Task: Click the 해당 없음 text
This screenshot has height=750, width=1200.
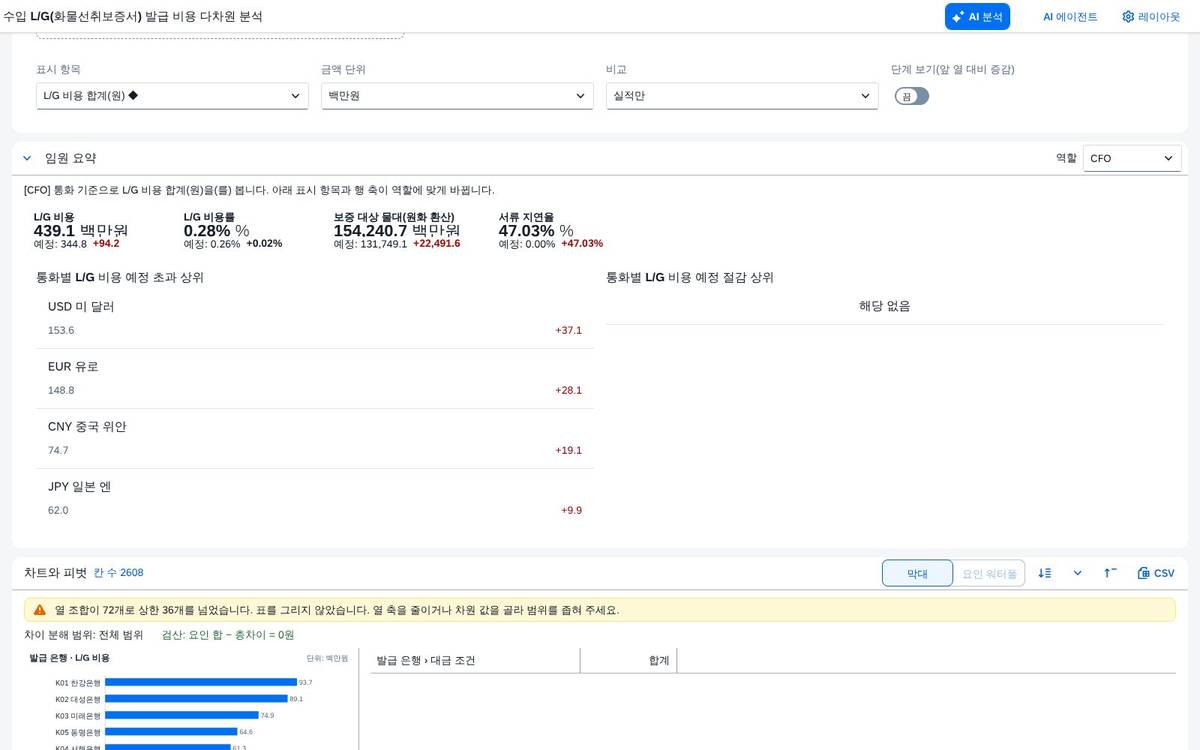Action: coord(885,306)
